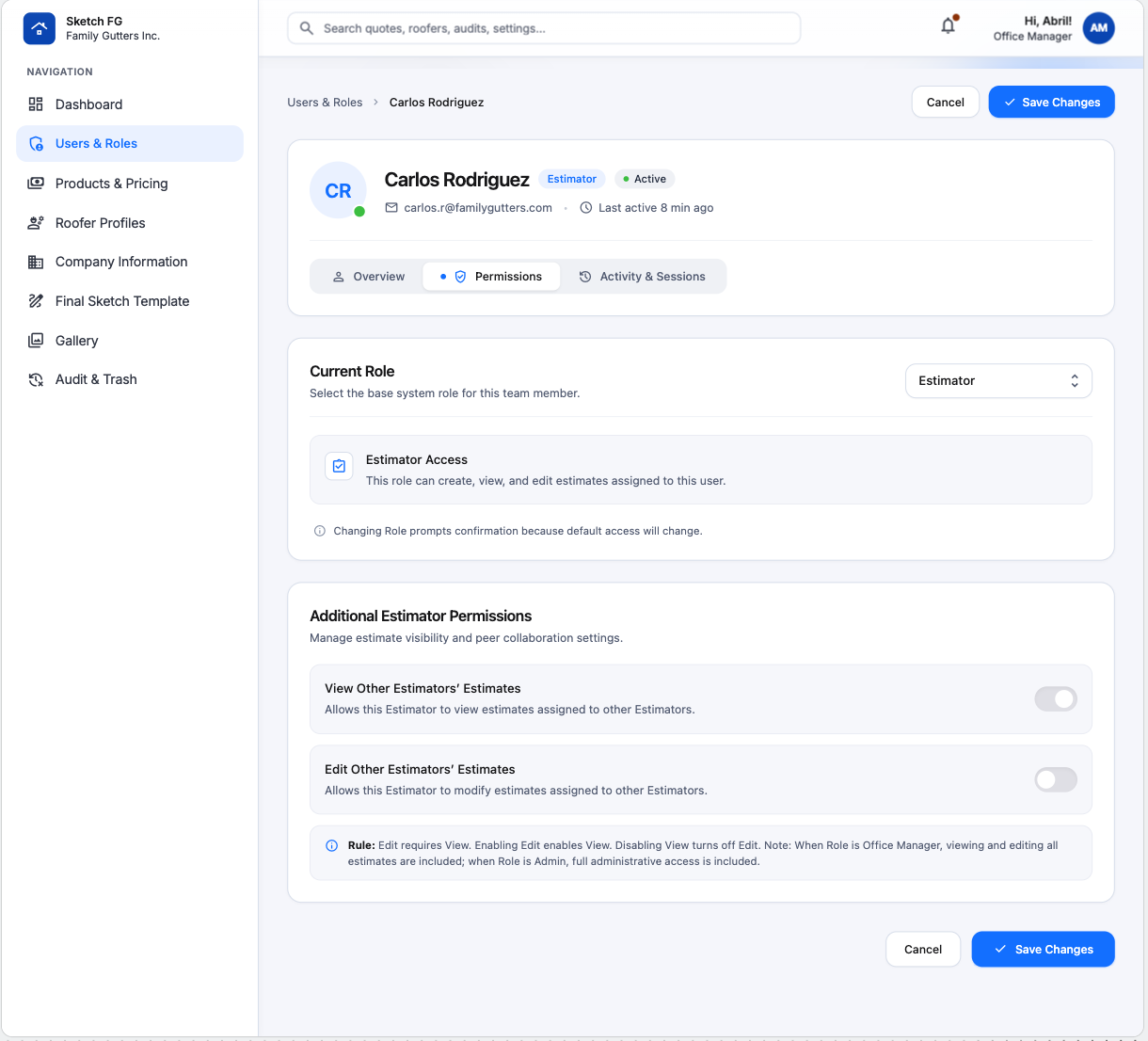
Task: Click the Final Sketch Template pencil icon
Action: (x=36, y=301)
